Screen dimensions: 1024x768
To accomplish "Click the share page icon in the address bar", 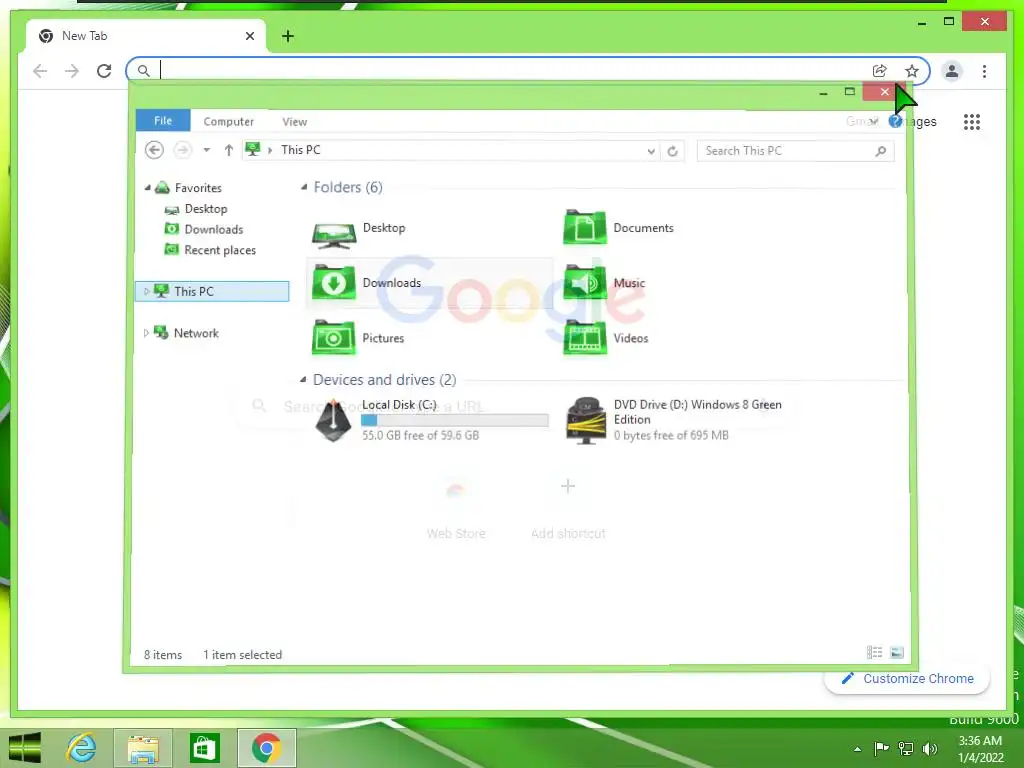I will coord(880,71).
